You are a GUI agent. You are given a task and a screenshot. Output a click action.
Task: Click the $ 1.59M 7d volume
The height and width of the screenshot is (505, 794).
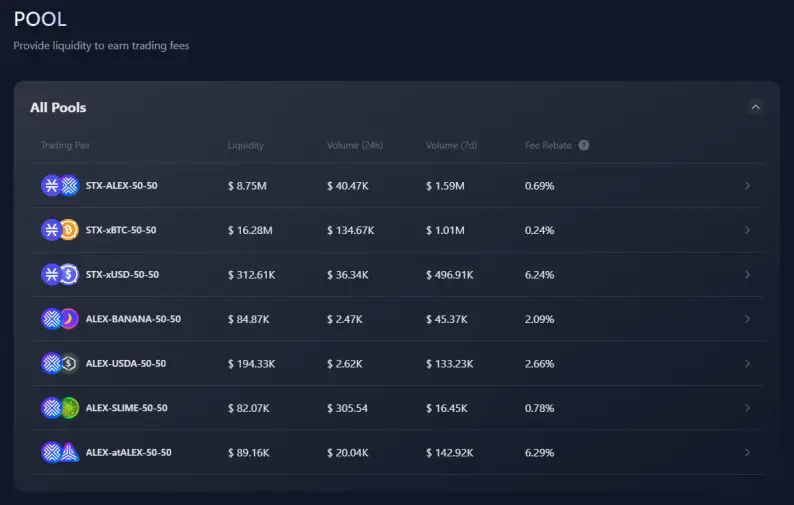click(x=445, y=186)
